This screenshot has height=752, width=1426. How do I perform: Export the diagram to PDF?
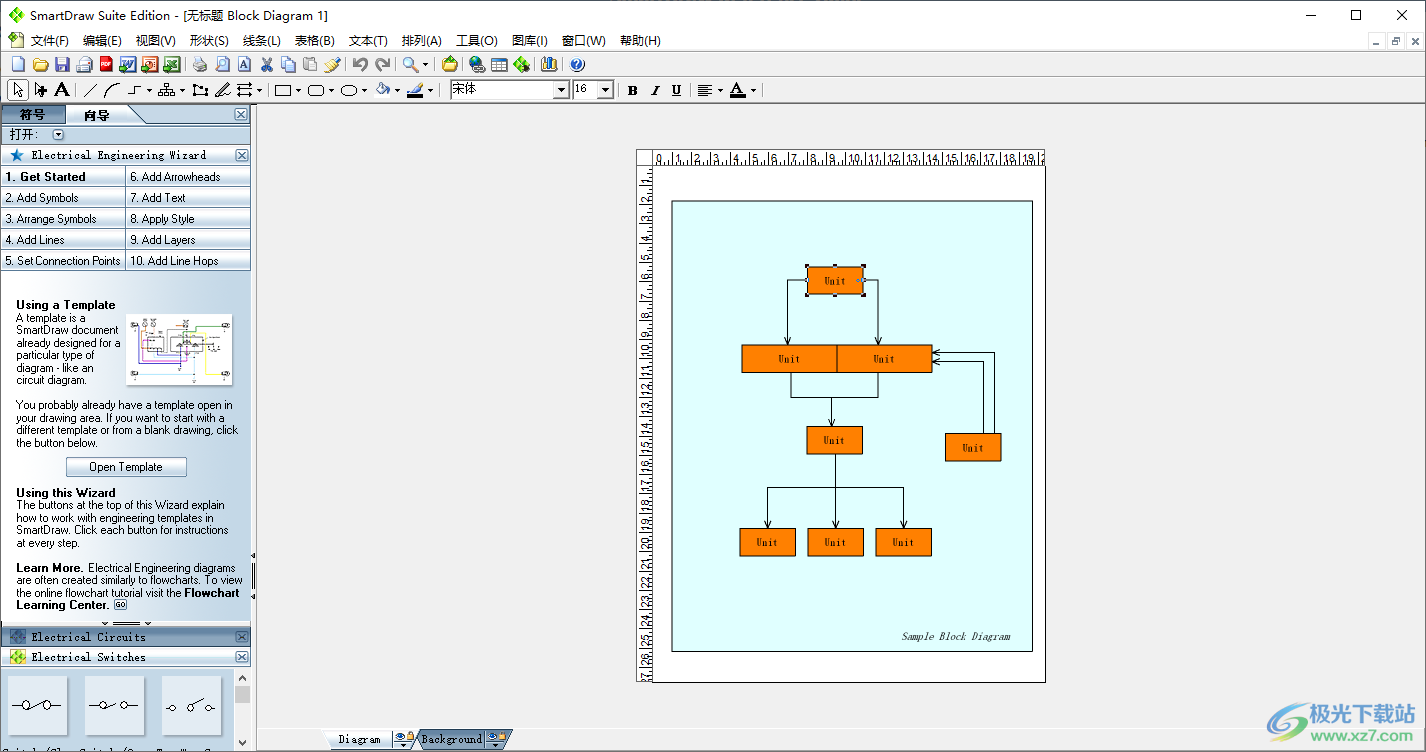point(106,64)
